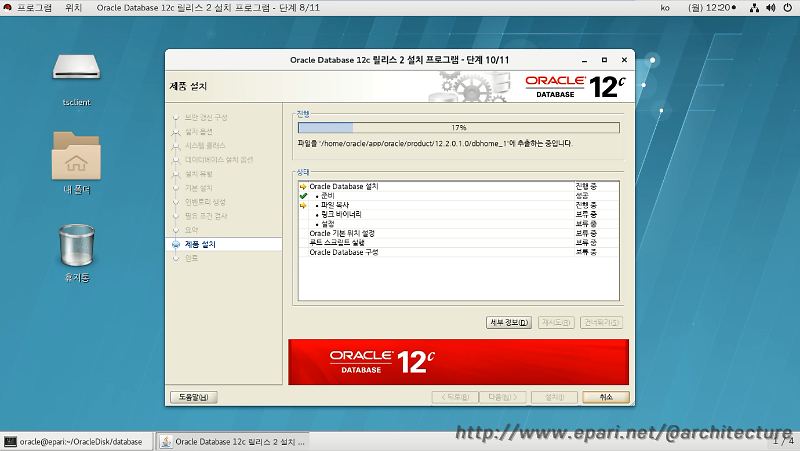Click the 파일 복사 status row
Image resolution: width=800 pixels, height=451 pixels.
pyautogui.click(x=459, y=205)
